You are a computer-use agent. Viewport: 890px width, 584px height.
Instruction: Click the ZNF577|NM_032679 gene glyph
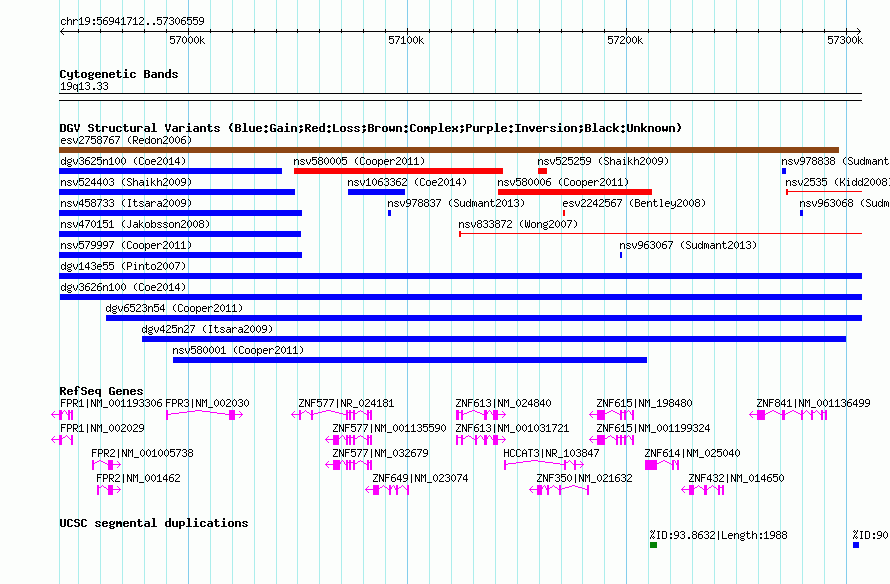pos(349,465)
